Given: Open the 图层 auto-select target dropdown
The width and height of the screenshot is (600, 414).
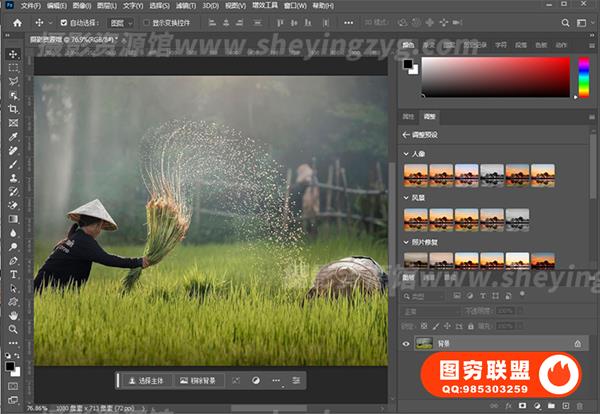Looking at the screenshot, I should click(x=122, y=22).
